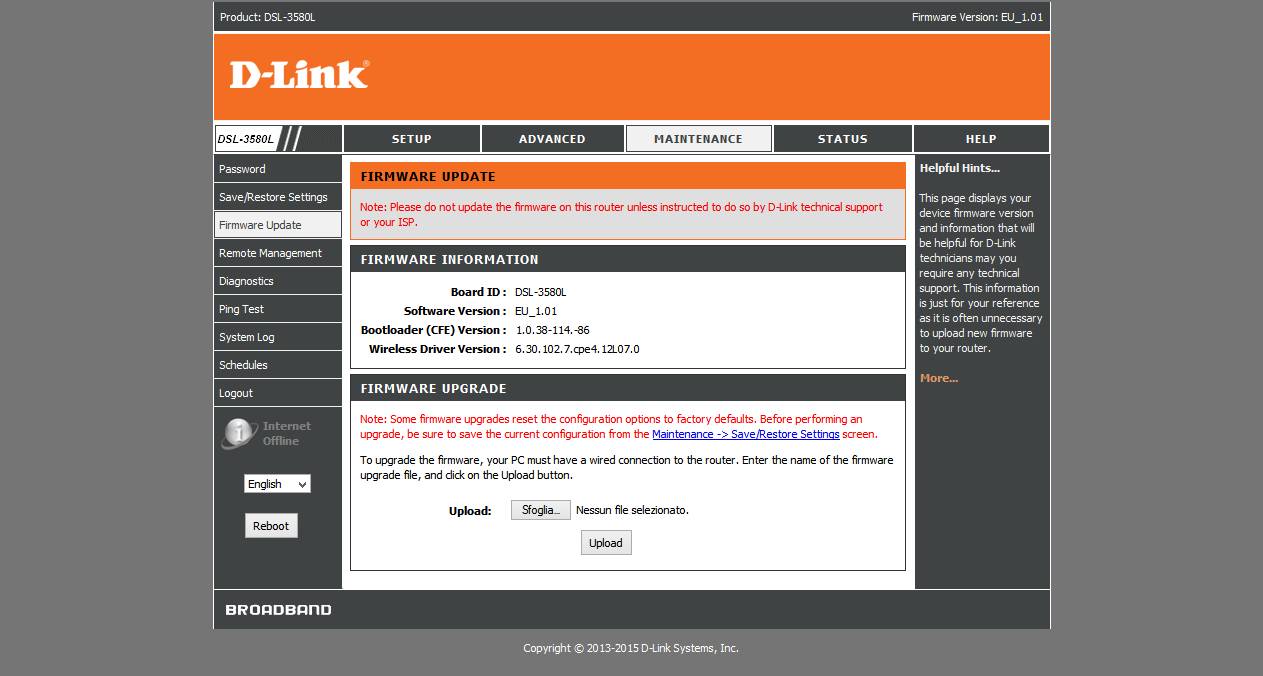Click the D-Link logo
1263x676 pixels.
coord(299,75)
